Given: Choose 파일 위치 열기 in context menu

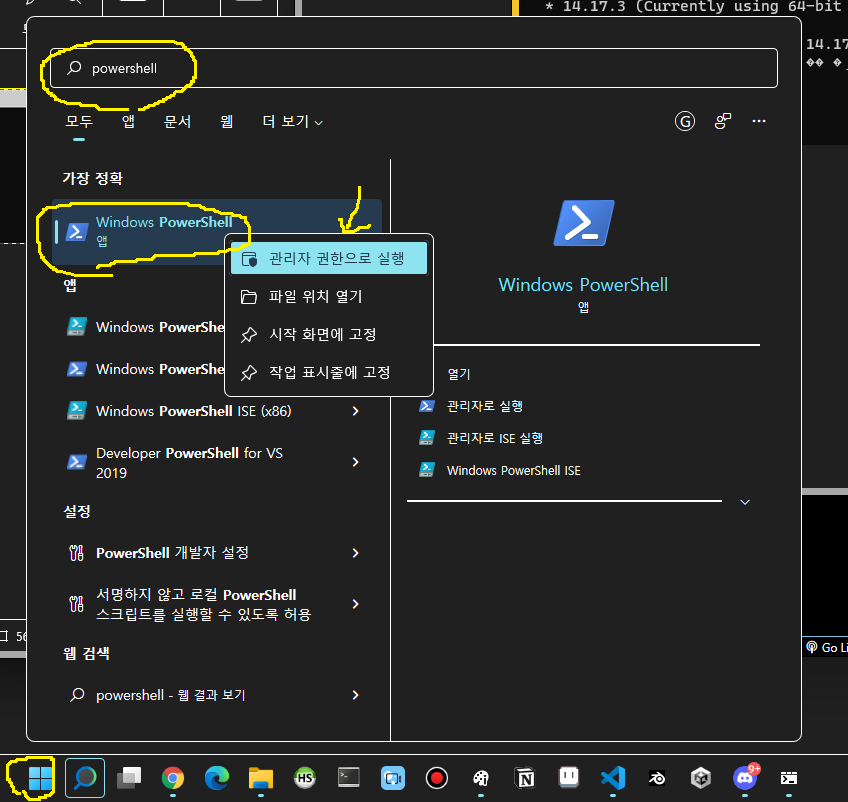Looking at the screenshot, I should [329, 296].
